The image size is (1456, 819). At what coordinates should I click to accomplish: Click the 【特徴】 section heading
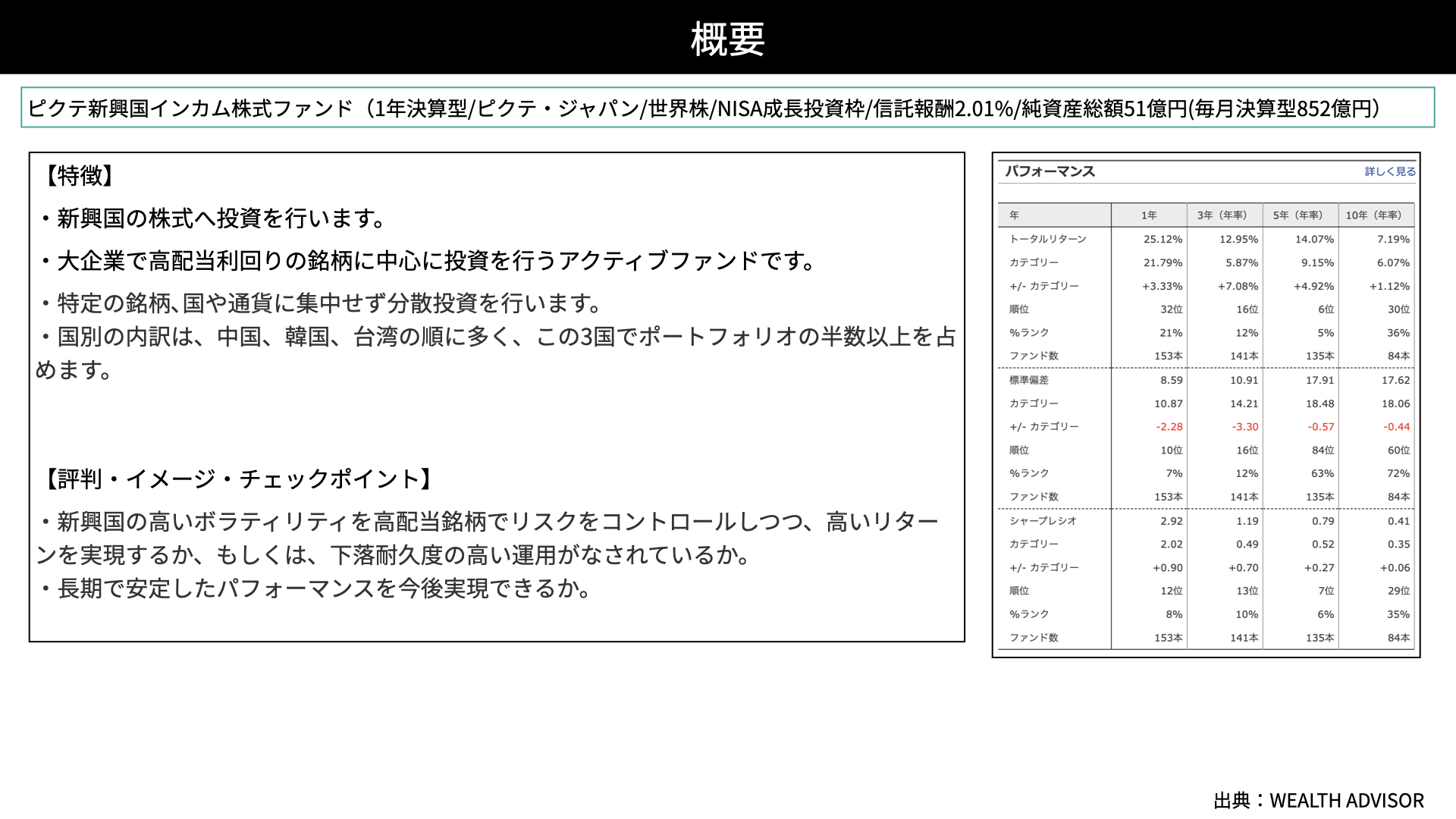tap(79, 176)
